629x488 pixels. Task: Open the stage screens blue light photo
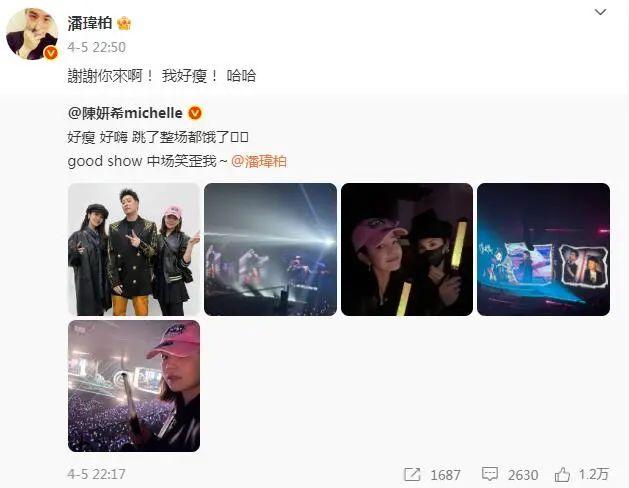[x=544, y=249]
